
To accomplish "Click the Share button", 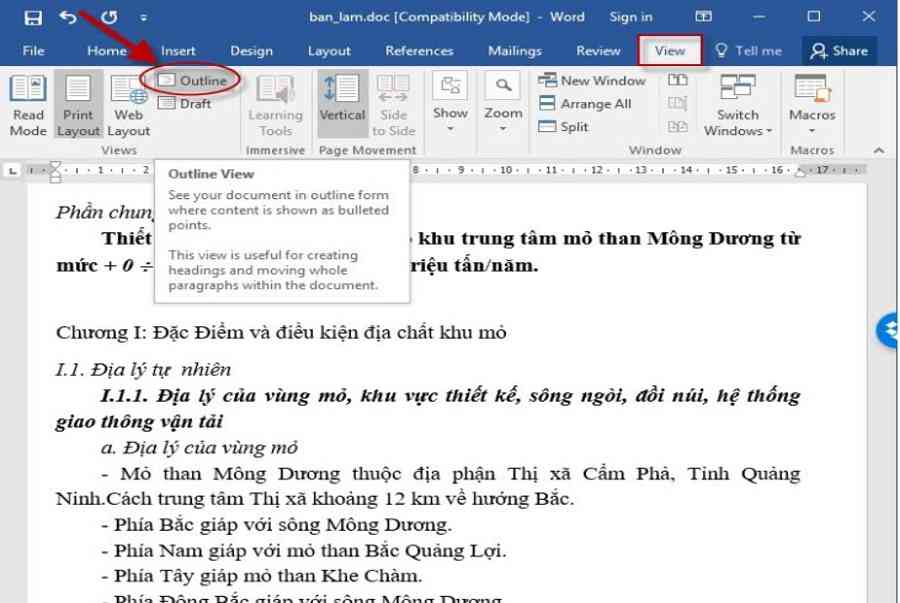I will [x=839, y=50].
